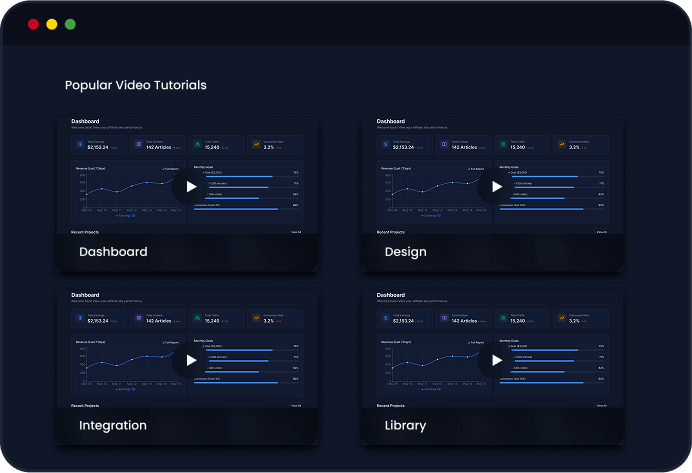Click the green traffic icon in Integration thumbnail
This screenshot has width=692, height=473.
197,319
